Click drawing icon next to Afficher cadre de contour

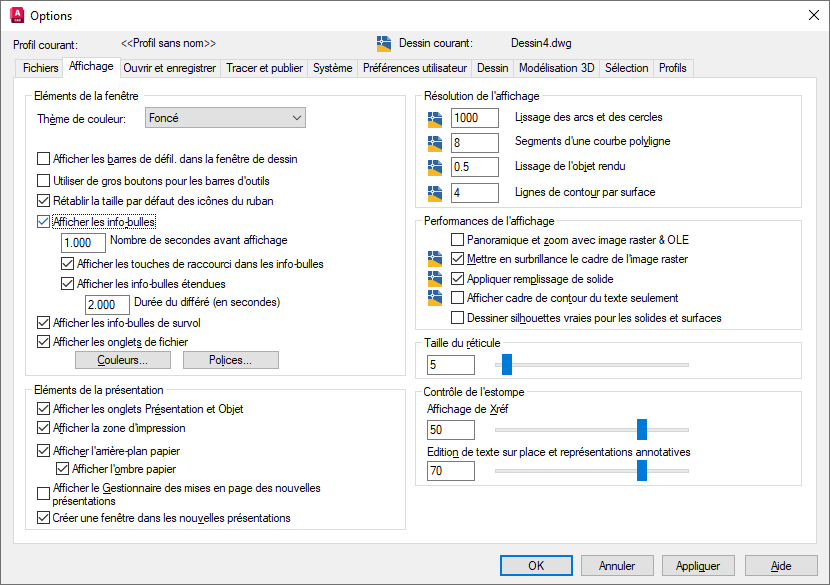[x=434, y=298]
